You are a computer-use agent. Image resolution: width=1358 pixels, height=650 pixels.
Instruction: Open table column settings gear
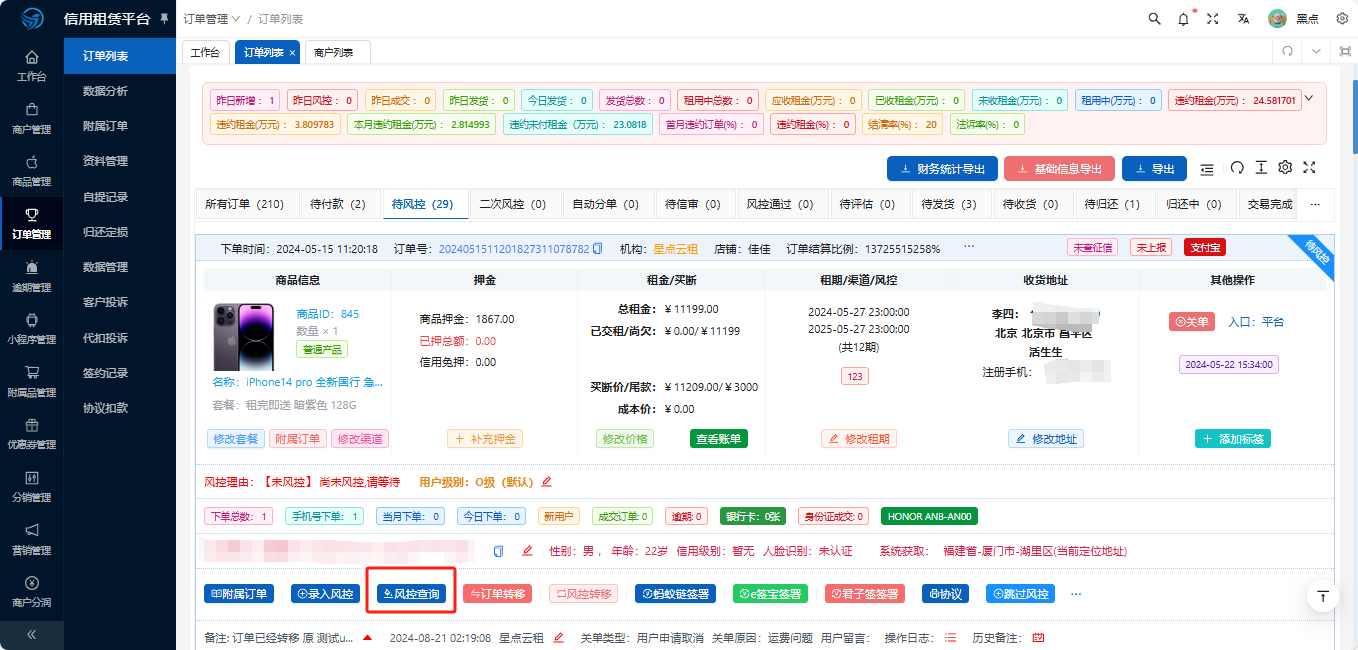[x=1286, y=168]
